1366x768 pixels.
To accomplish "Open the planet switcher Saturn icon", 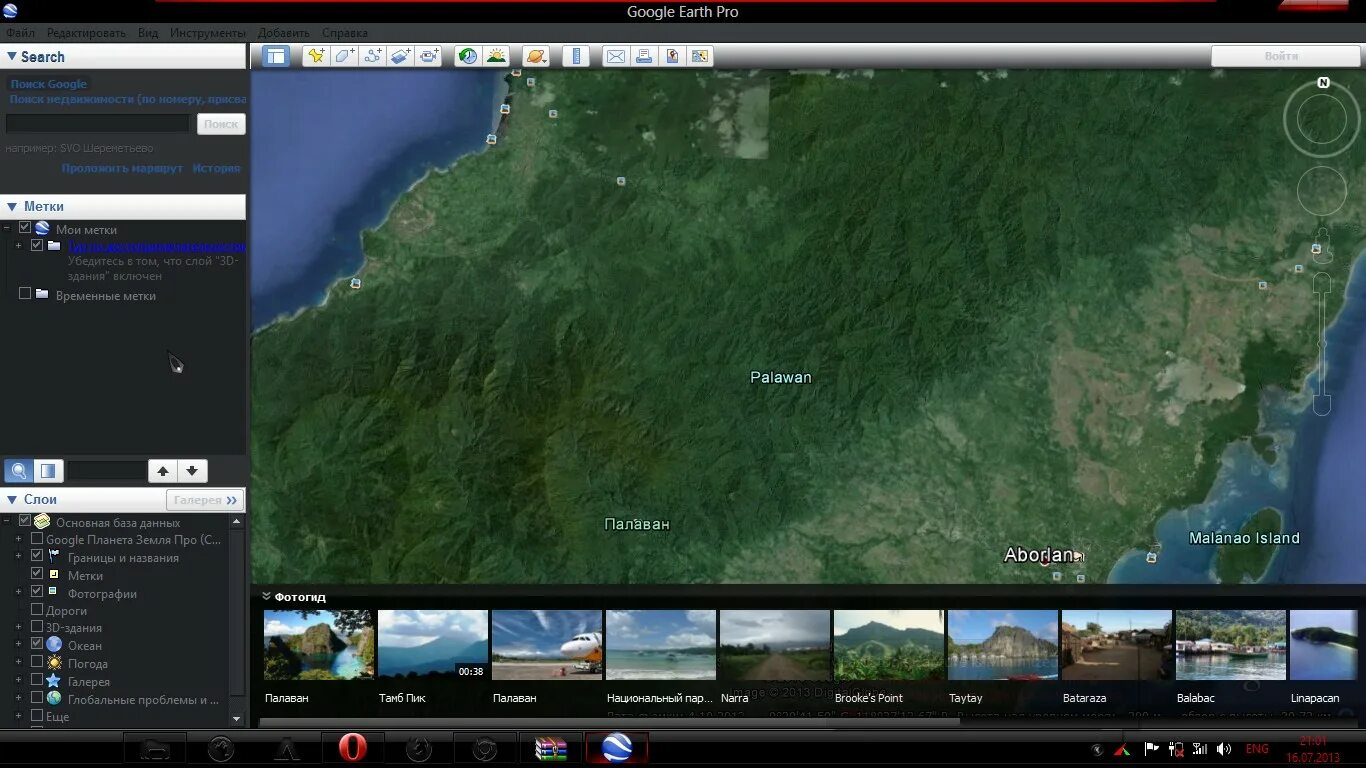I will 536,56.
